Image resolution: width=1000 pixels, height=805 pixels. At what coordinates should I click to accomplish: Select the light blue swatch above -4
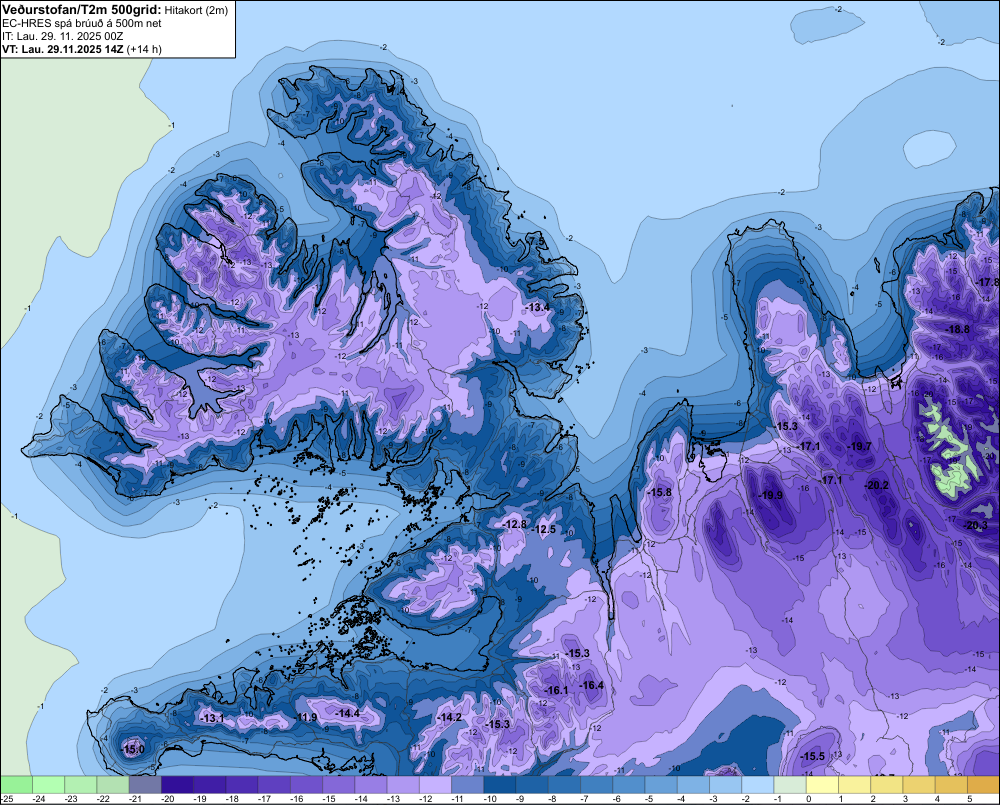pyautogui.click(x=693, y=784)
